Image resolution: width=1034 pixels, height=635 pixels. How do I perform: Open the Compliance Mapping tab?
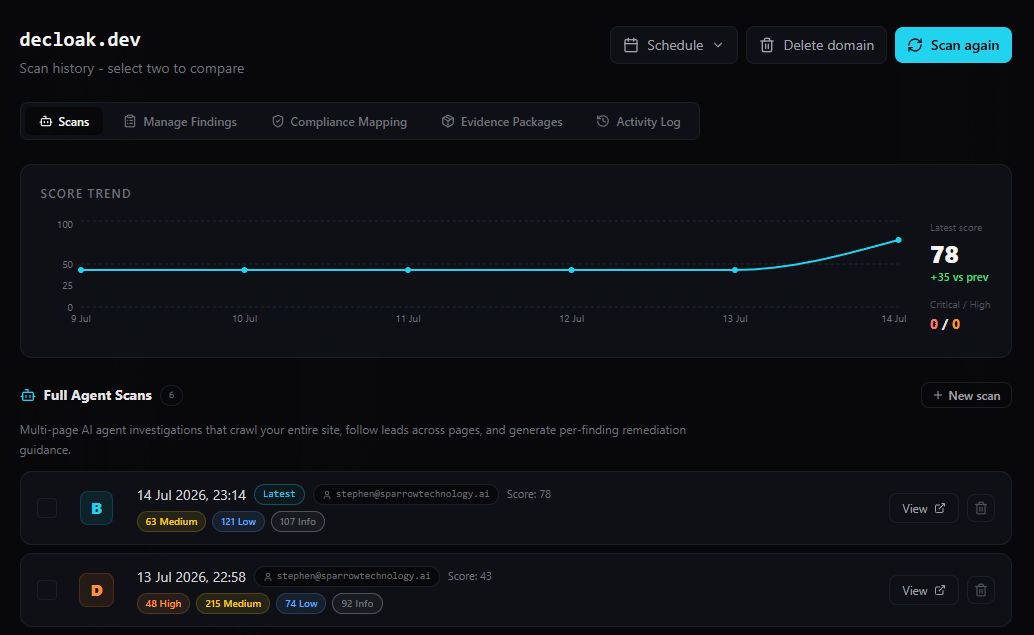click(340, 121)
